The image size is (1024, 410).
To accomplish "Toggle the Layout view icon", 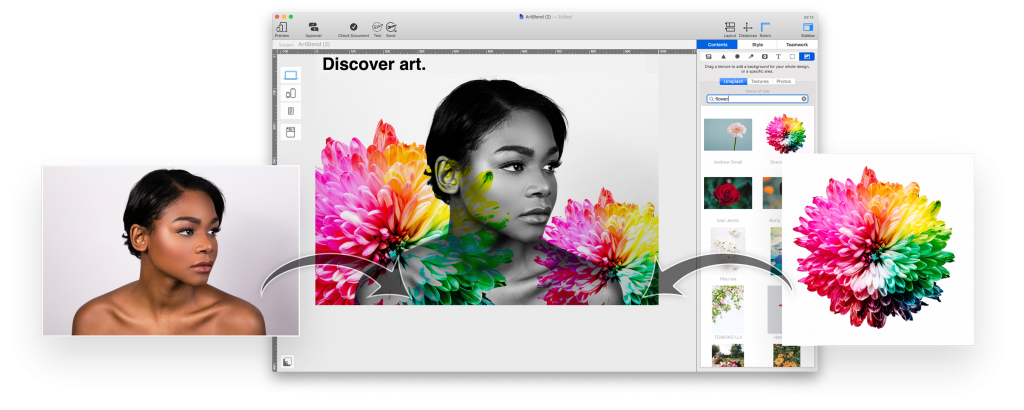I will click(x=730, y=27).
